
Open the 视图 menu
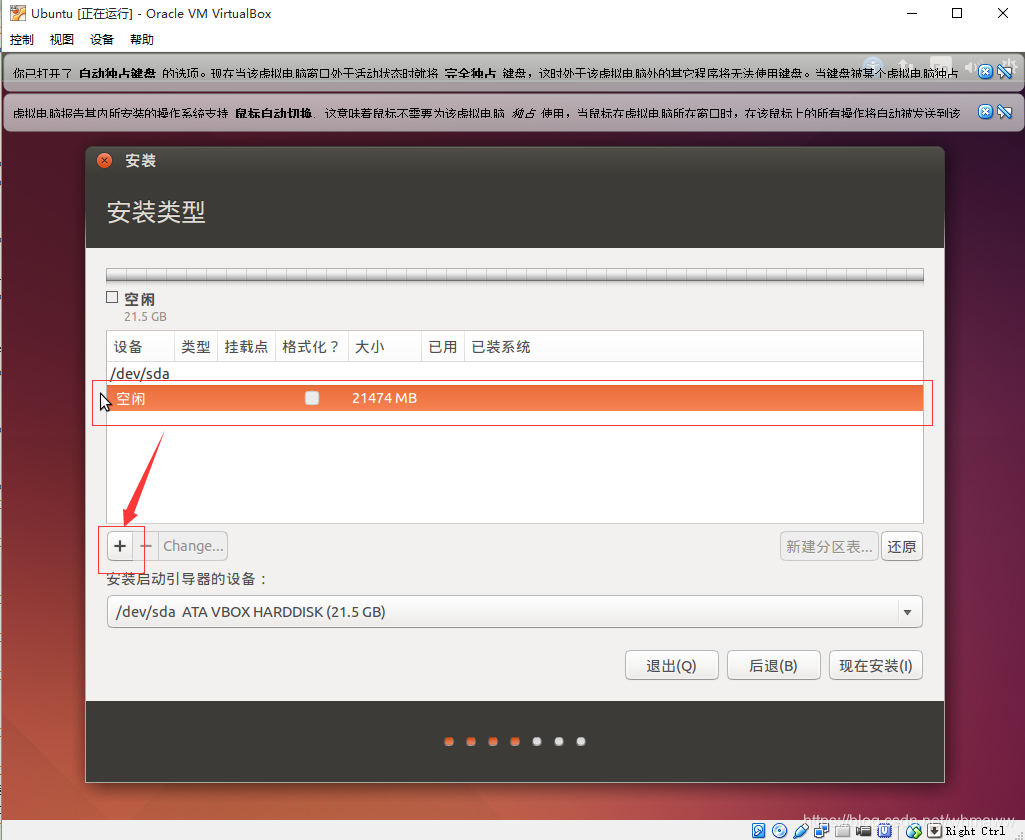[61, 39]
